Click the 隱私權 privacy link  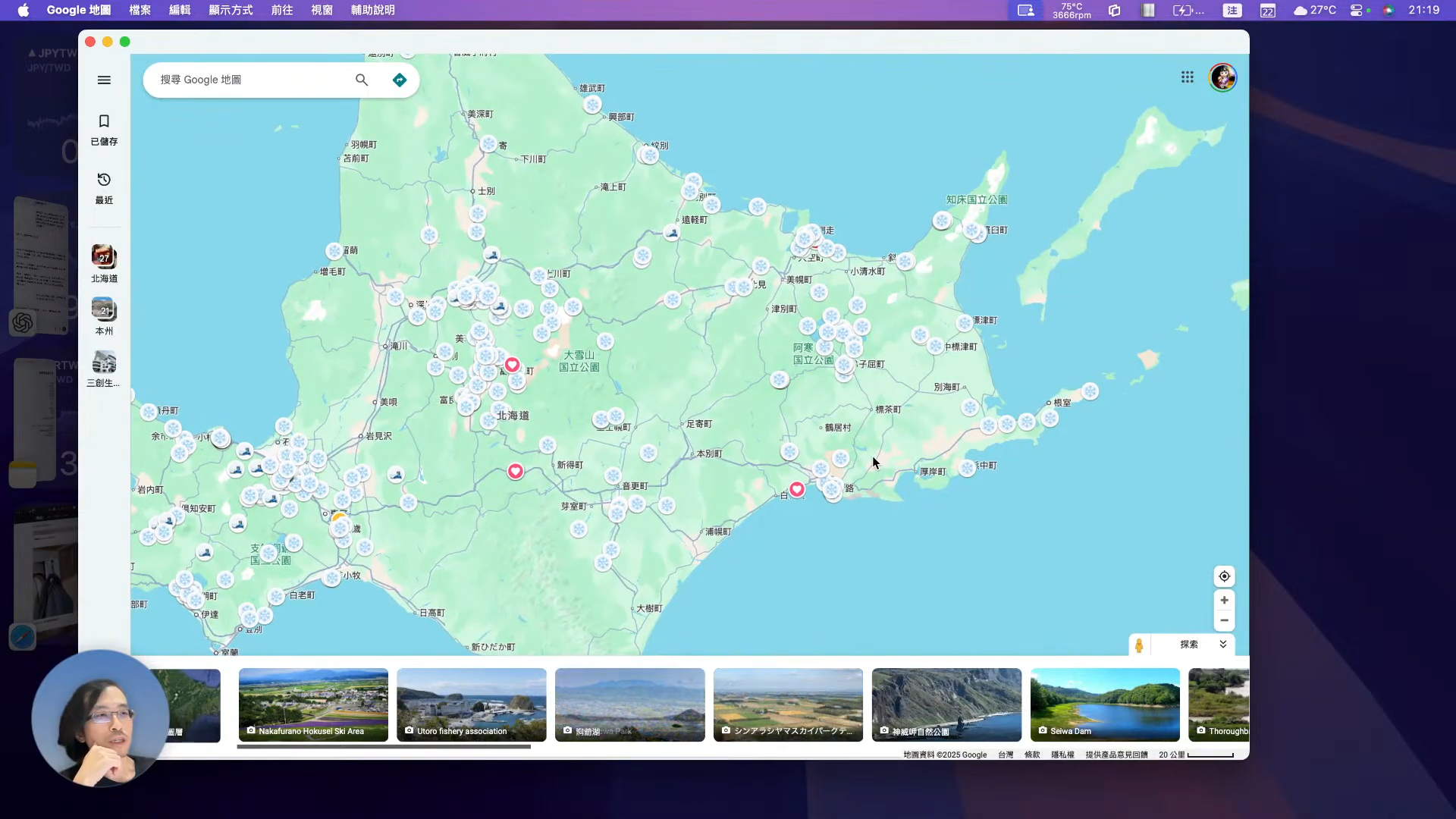pos(1062,755)
